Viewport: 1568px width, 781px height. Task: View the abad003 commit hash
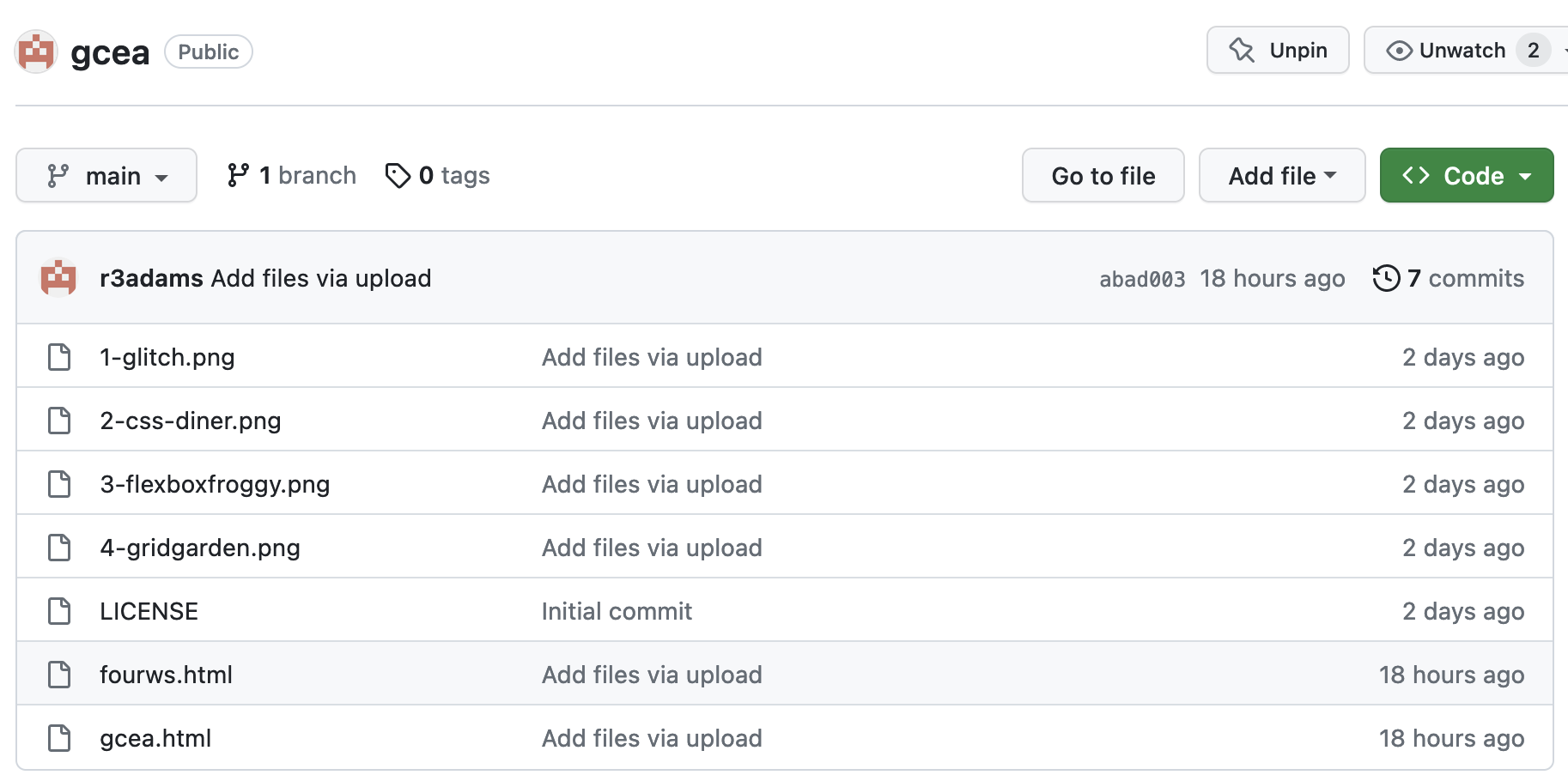coord(1142,279)
